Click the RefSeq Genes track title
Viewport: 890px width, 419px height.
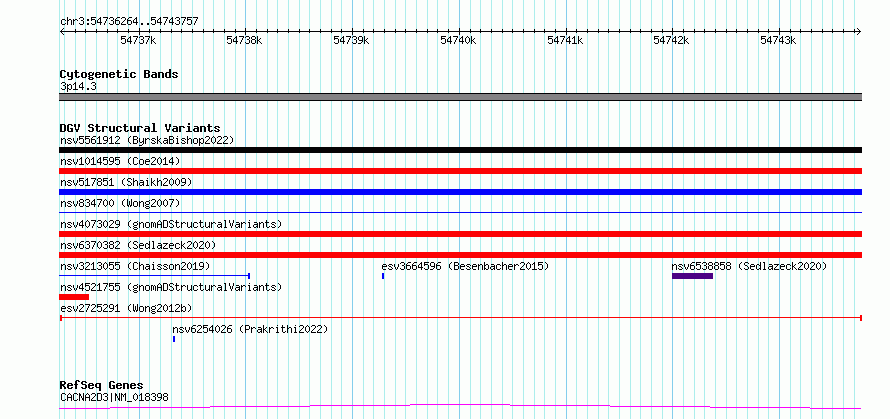(x=101, y=386)
